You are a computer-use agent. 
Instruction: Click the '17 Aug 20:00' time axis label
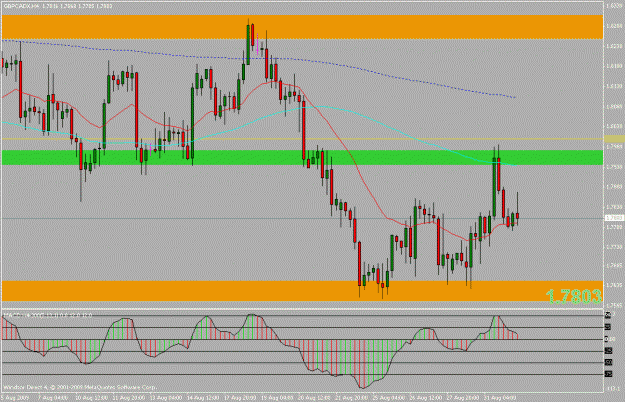(240, 398)
